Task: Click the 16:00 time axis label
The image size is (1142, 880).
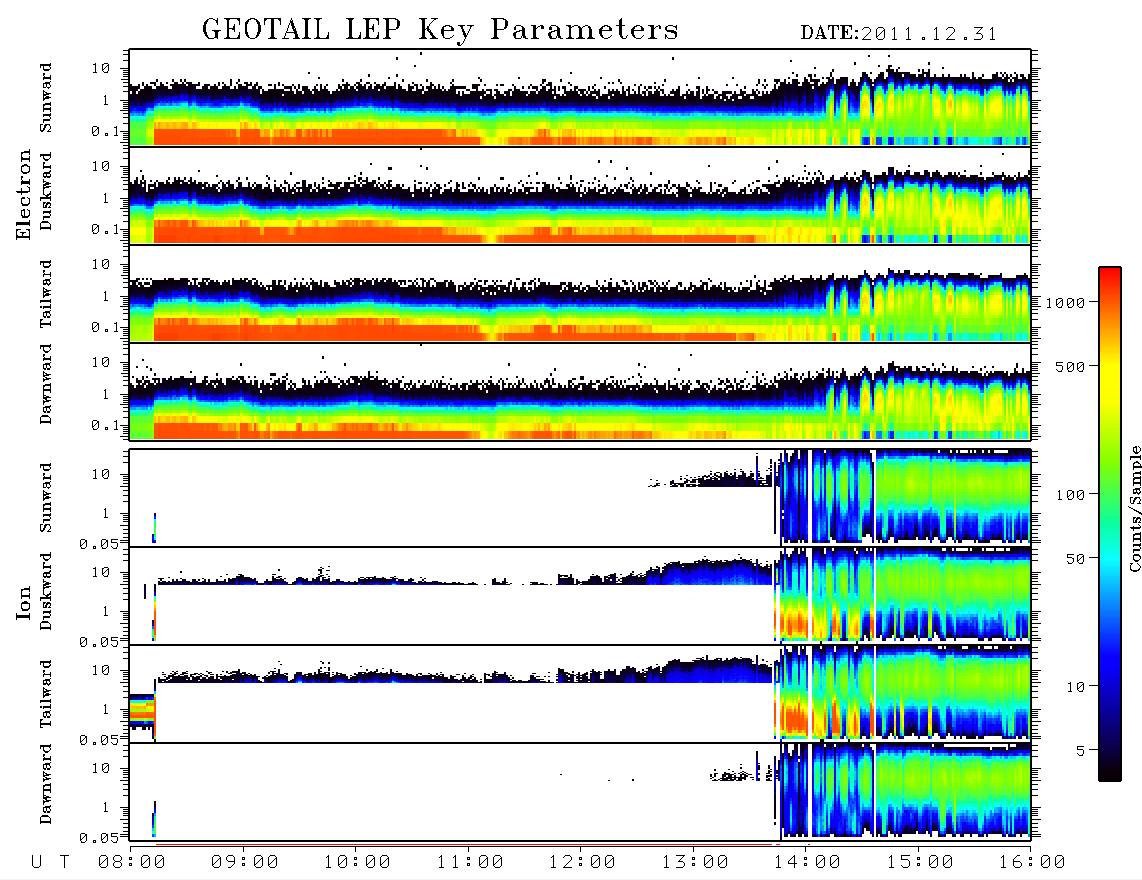Action: click(1032, 863)
